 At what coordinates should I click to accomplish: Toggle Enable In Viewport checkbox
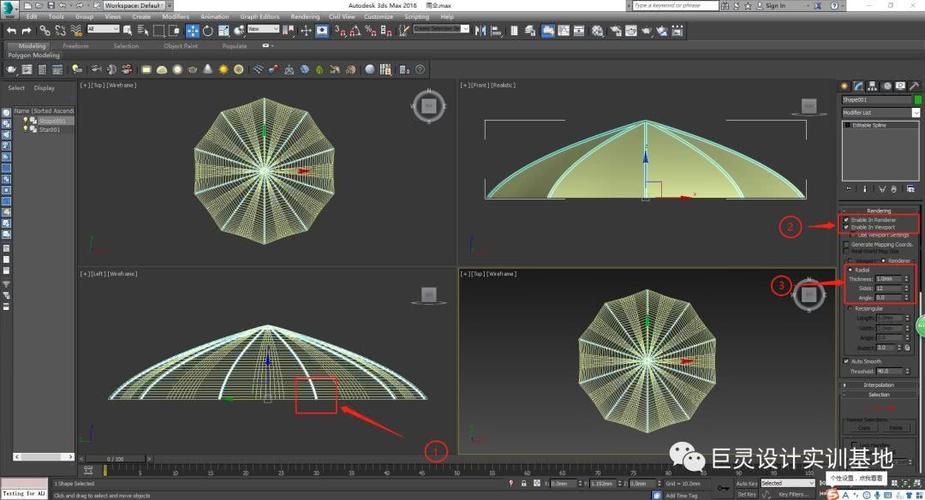(x=847, y=227)
